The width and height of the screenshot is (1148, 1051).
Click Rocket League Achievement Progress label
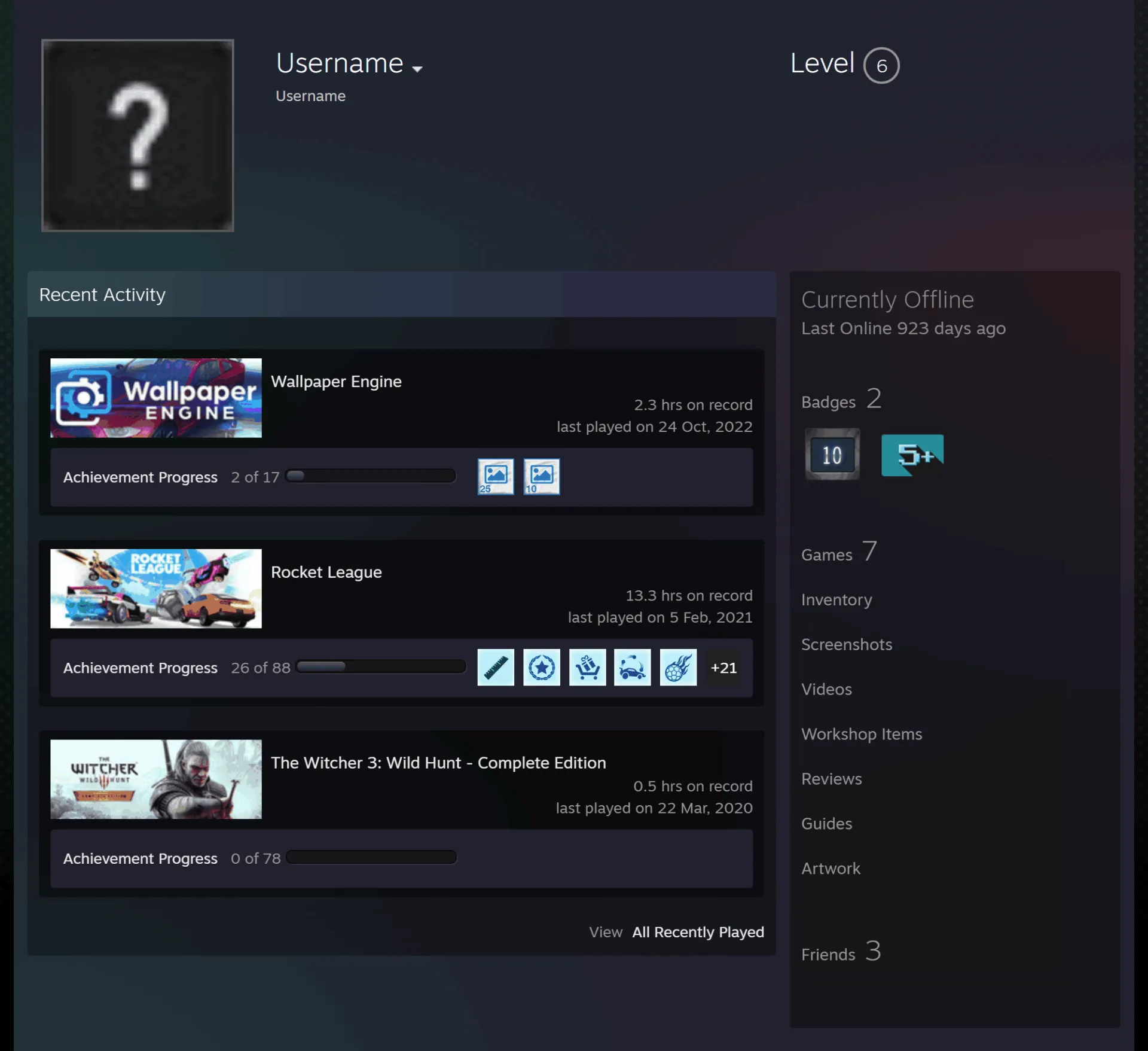point(141,668)
